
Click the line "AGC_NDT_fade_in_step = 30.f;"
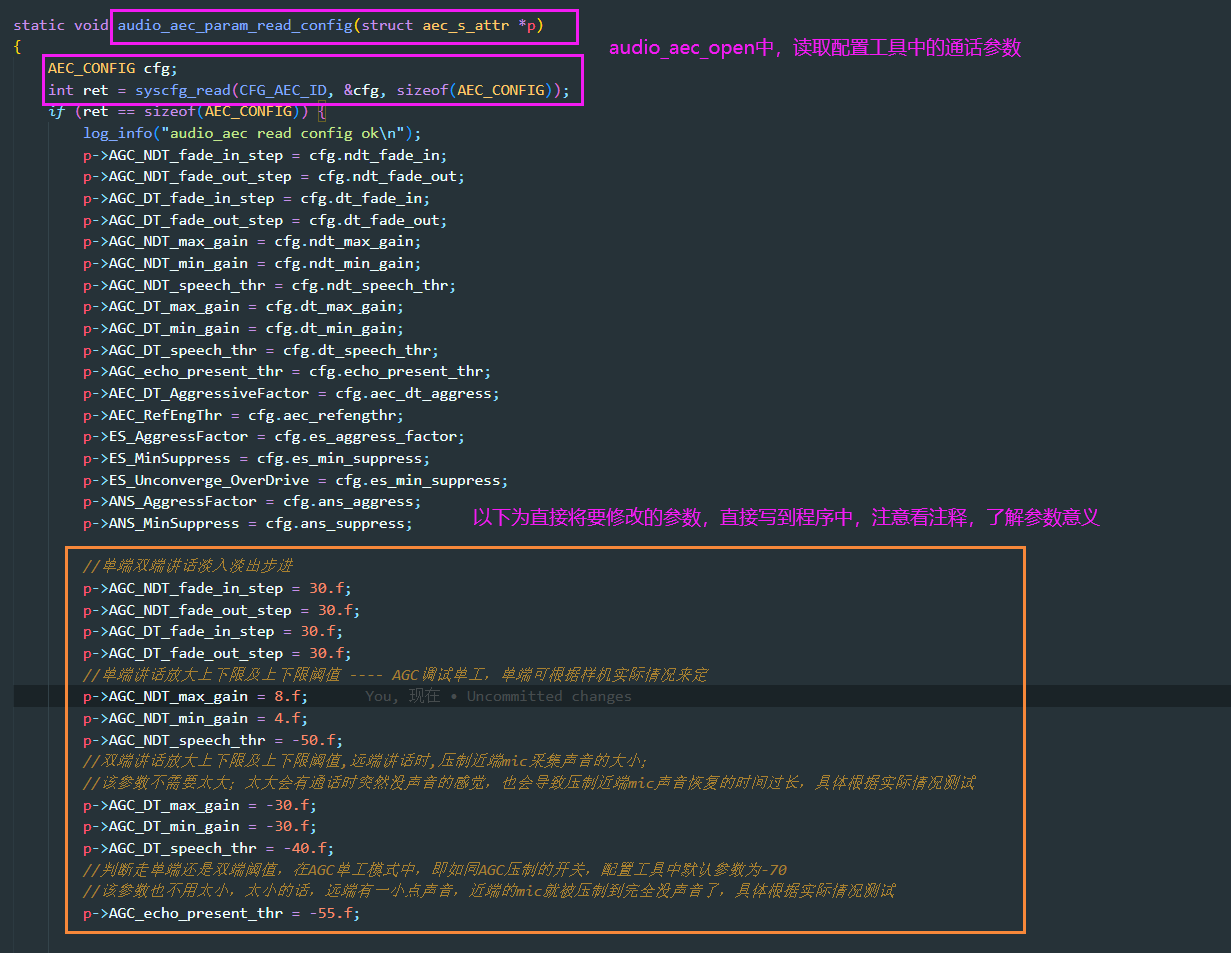click(217, 588)
